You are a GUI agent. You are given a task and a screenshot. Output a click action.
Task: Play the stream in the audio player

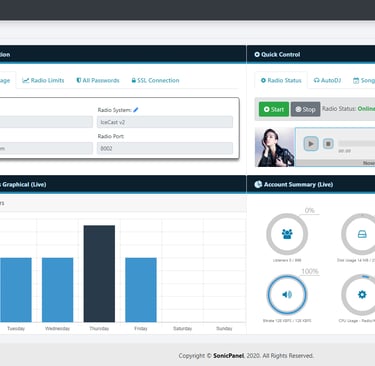click(311, 144)
